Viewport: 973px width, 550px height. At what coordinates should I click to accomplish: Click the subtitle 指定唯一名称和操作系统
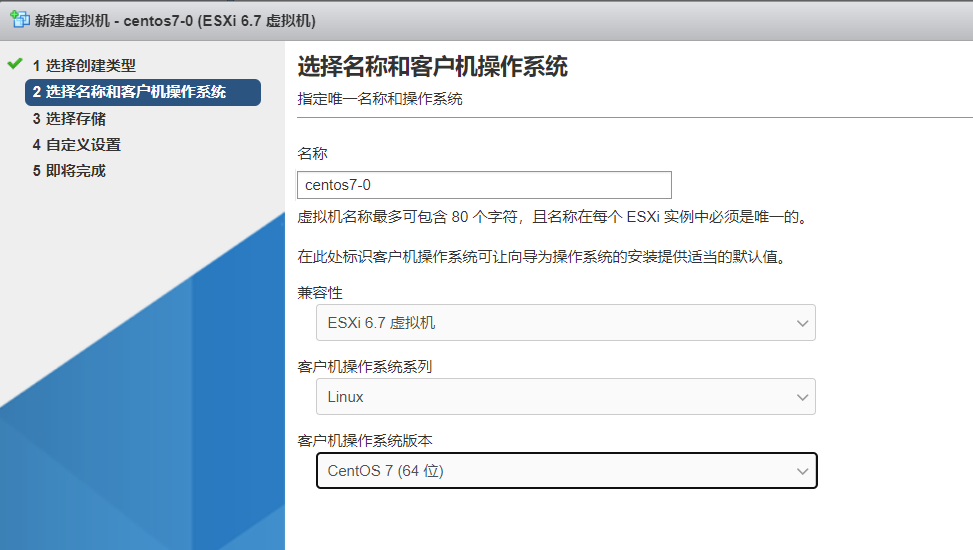click(380, 99)
